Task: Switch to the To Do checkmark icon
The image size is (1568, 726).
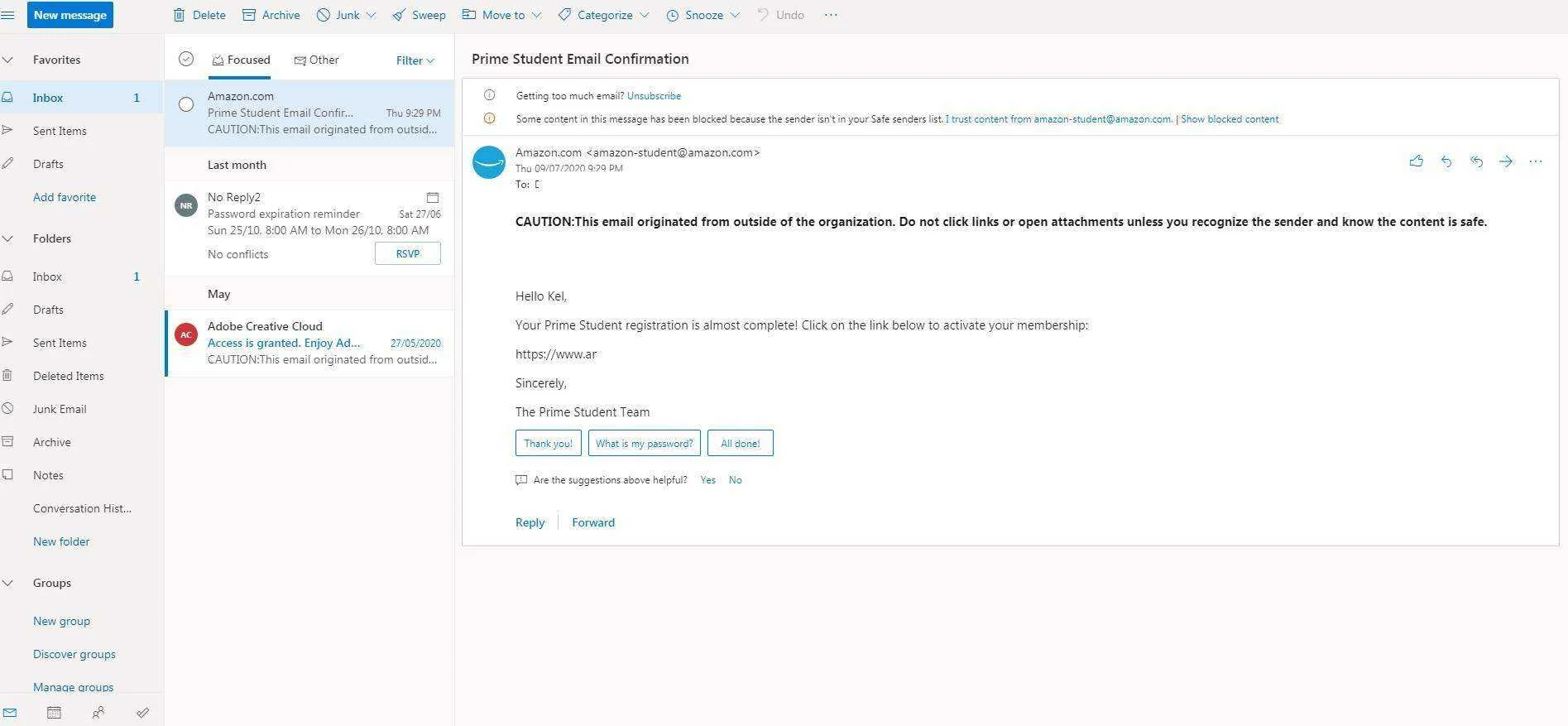Action: [142, 712]
